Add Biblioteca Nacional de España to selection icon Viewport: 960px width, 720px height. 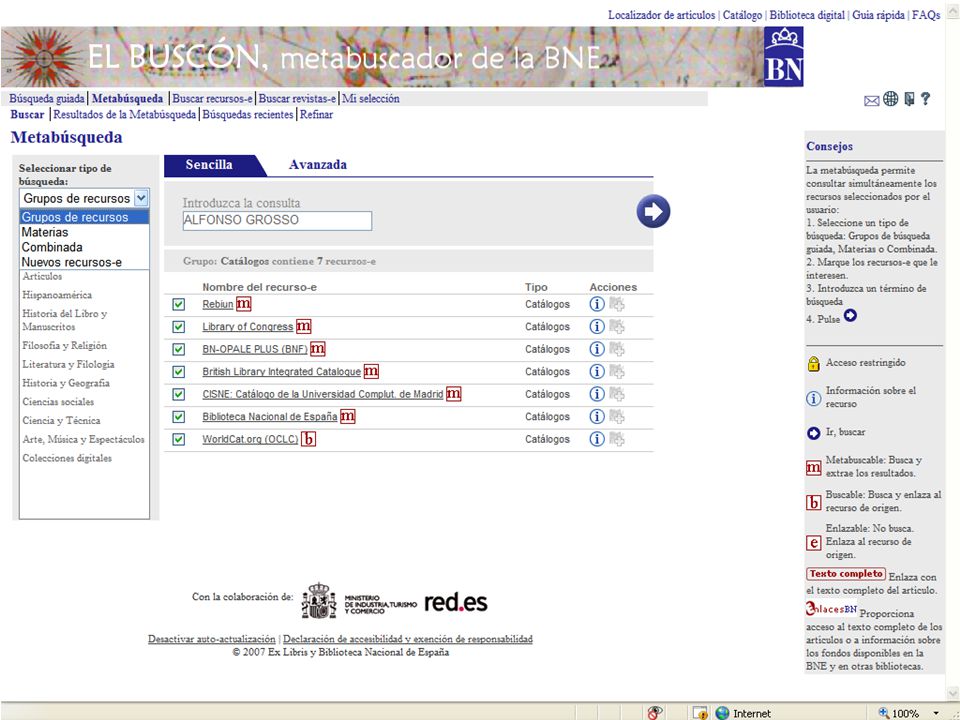[x=617, y=416]
